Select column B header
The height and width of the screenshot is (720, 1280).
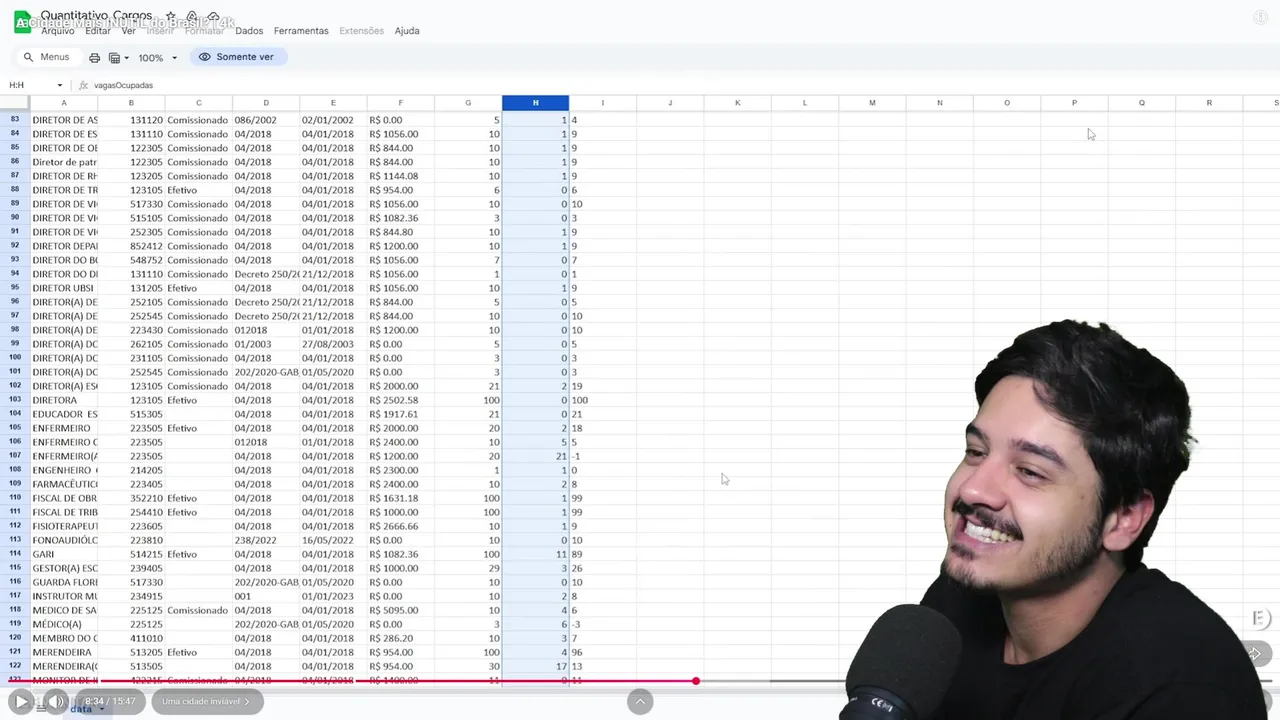(x=131, y=103)
